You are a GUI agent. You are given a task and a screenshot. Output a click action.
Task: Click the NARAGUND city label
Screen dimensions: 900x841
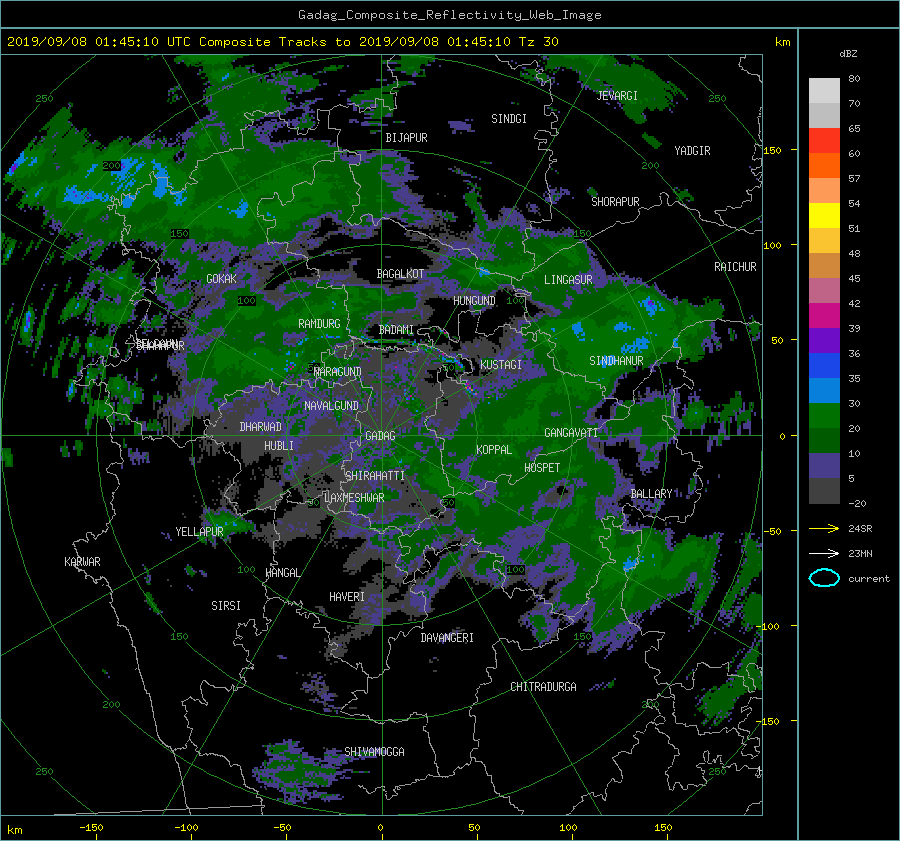(x=338, y=371)
